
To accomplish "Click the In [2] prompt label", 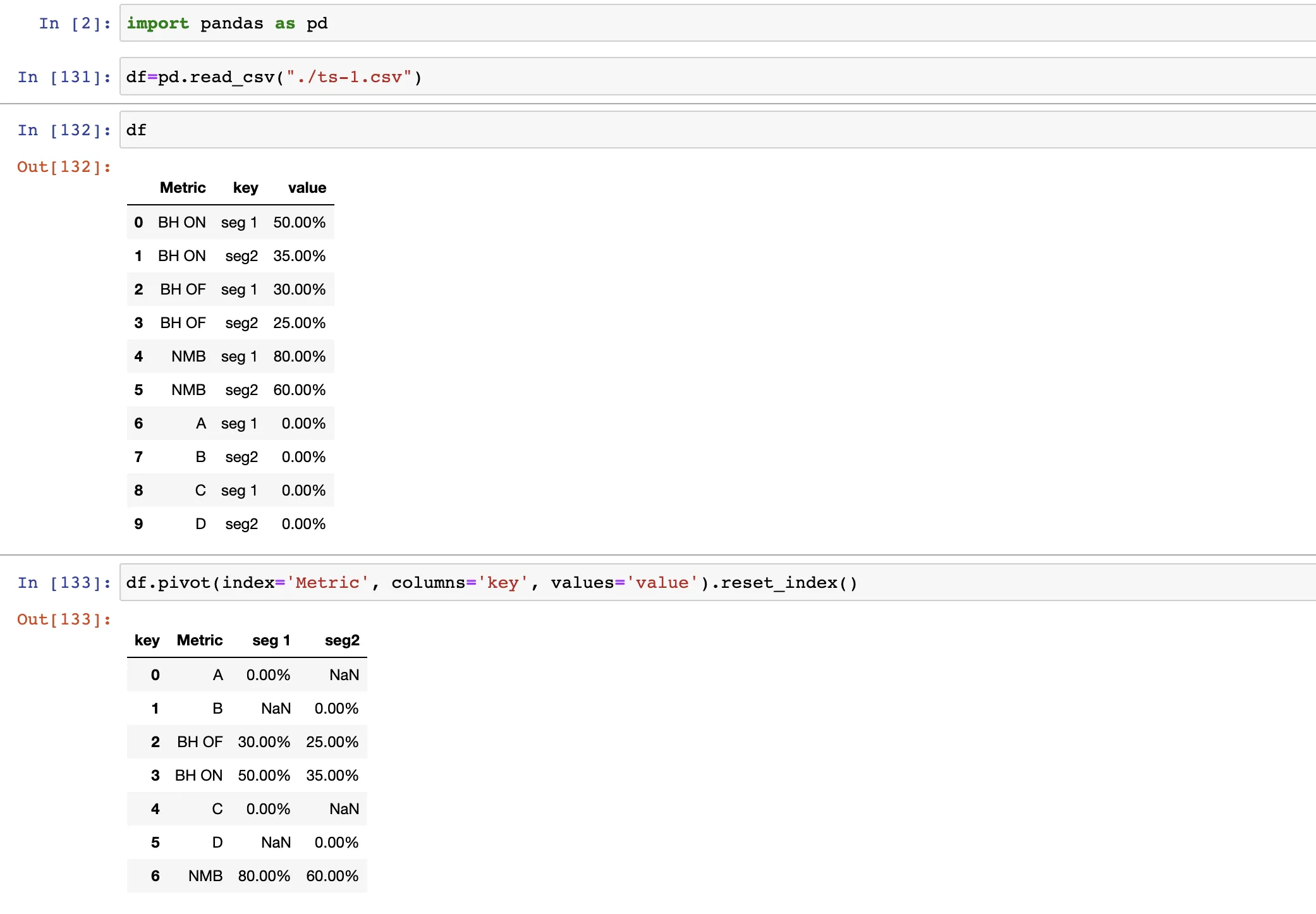I will [75, 24].
